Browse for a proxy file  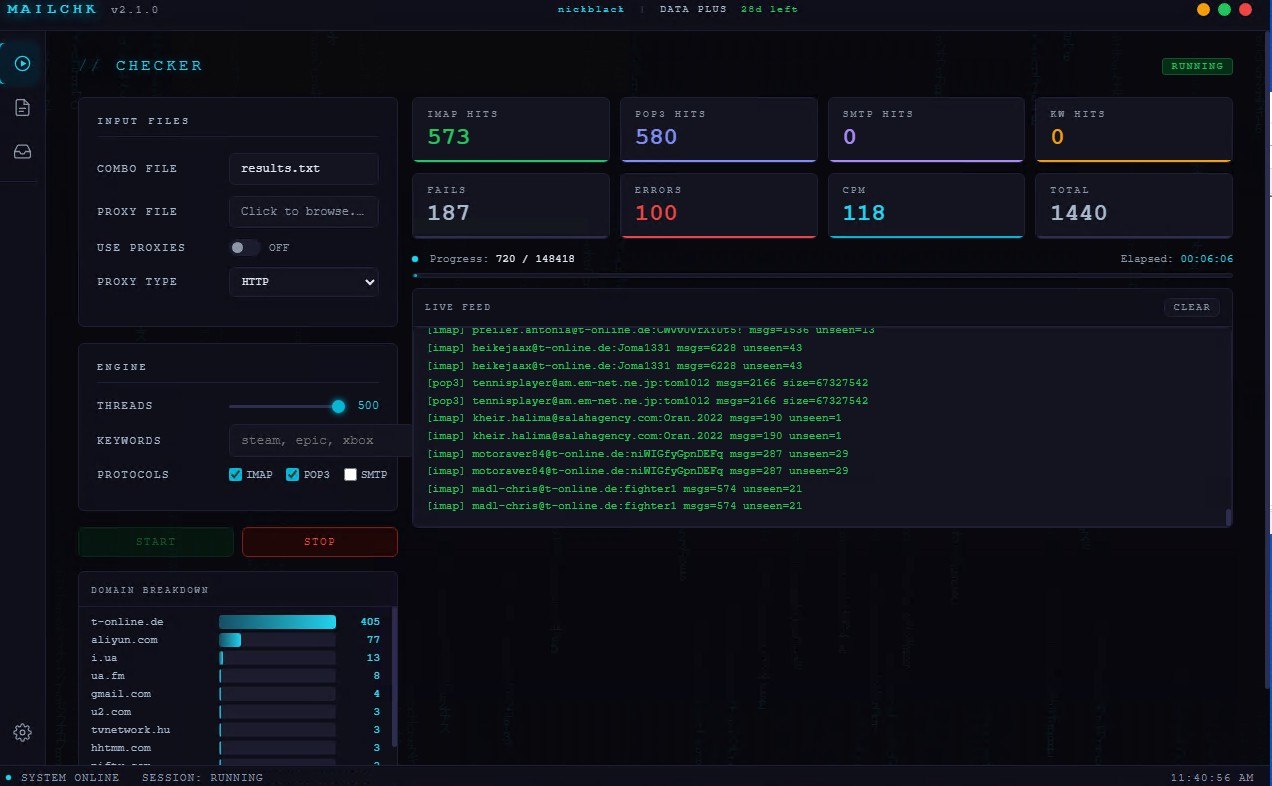click(303, 212)
